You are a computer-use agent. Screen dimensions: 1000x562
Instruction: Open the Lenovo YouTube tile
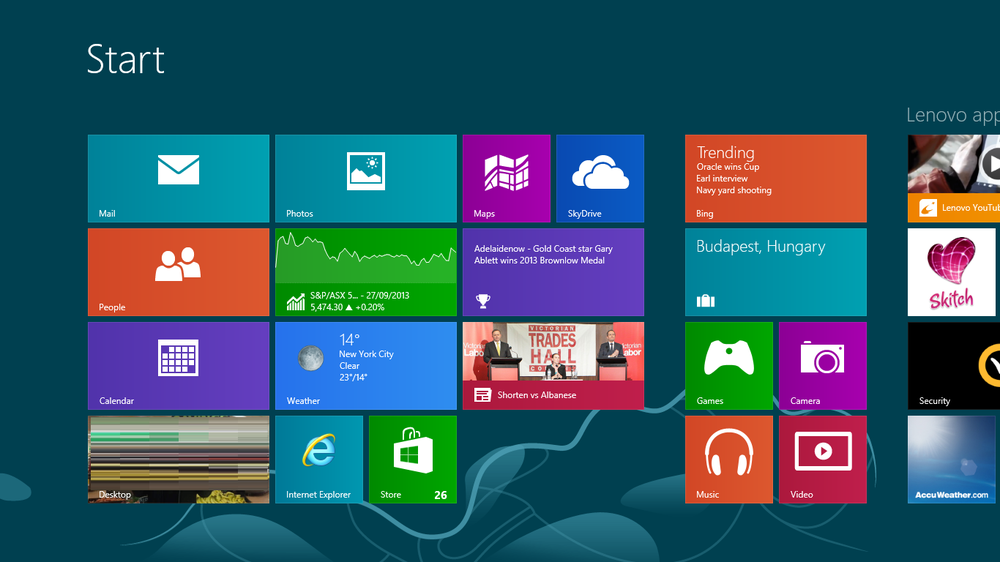coord(954,179)
